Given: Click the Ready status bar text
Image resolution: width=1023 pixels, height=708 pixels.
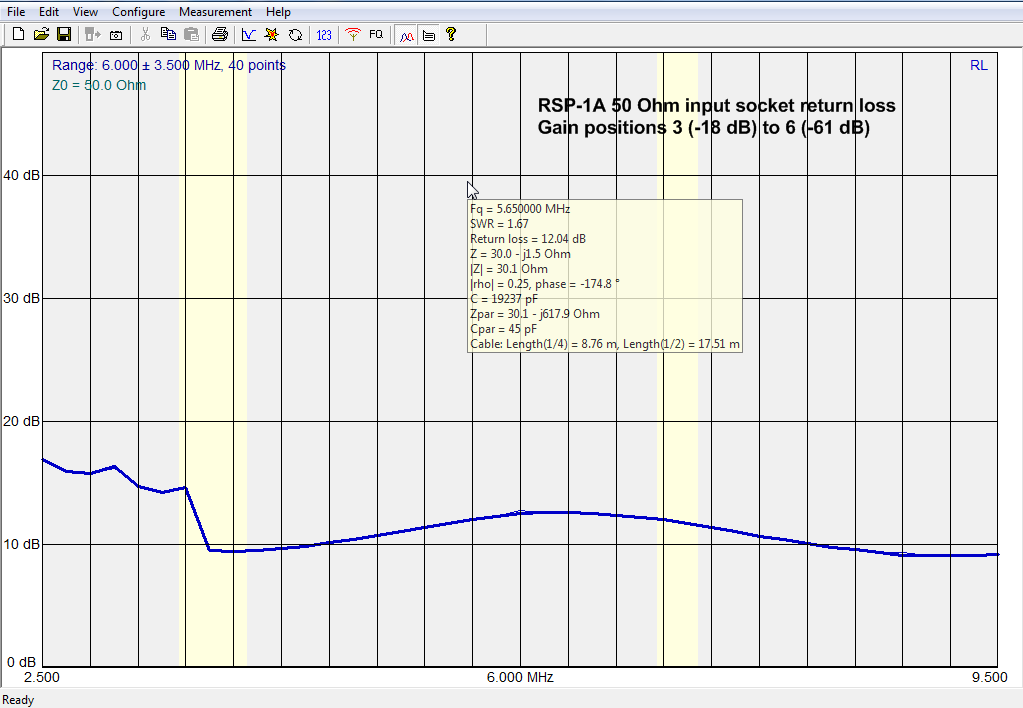Looking at the screenshot, I should pos(18,700).
